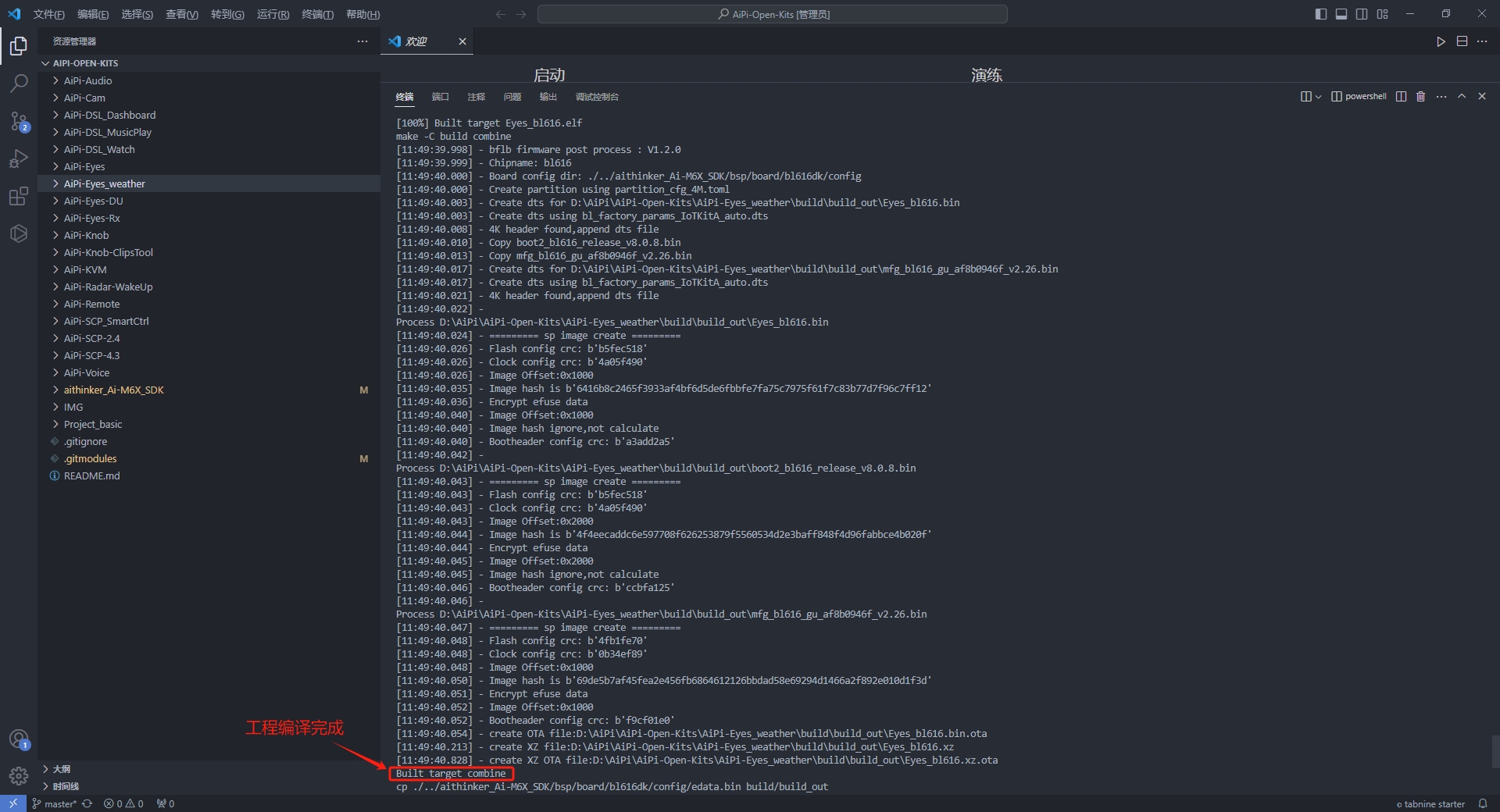This screenshot has width=1500, height=812.
Task: Open the 编辑(E) menu
Action: tap(93, 14)
